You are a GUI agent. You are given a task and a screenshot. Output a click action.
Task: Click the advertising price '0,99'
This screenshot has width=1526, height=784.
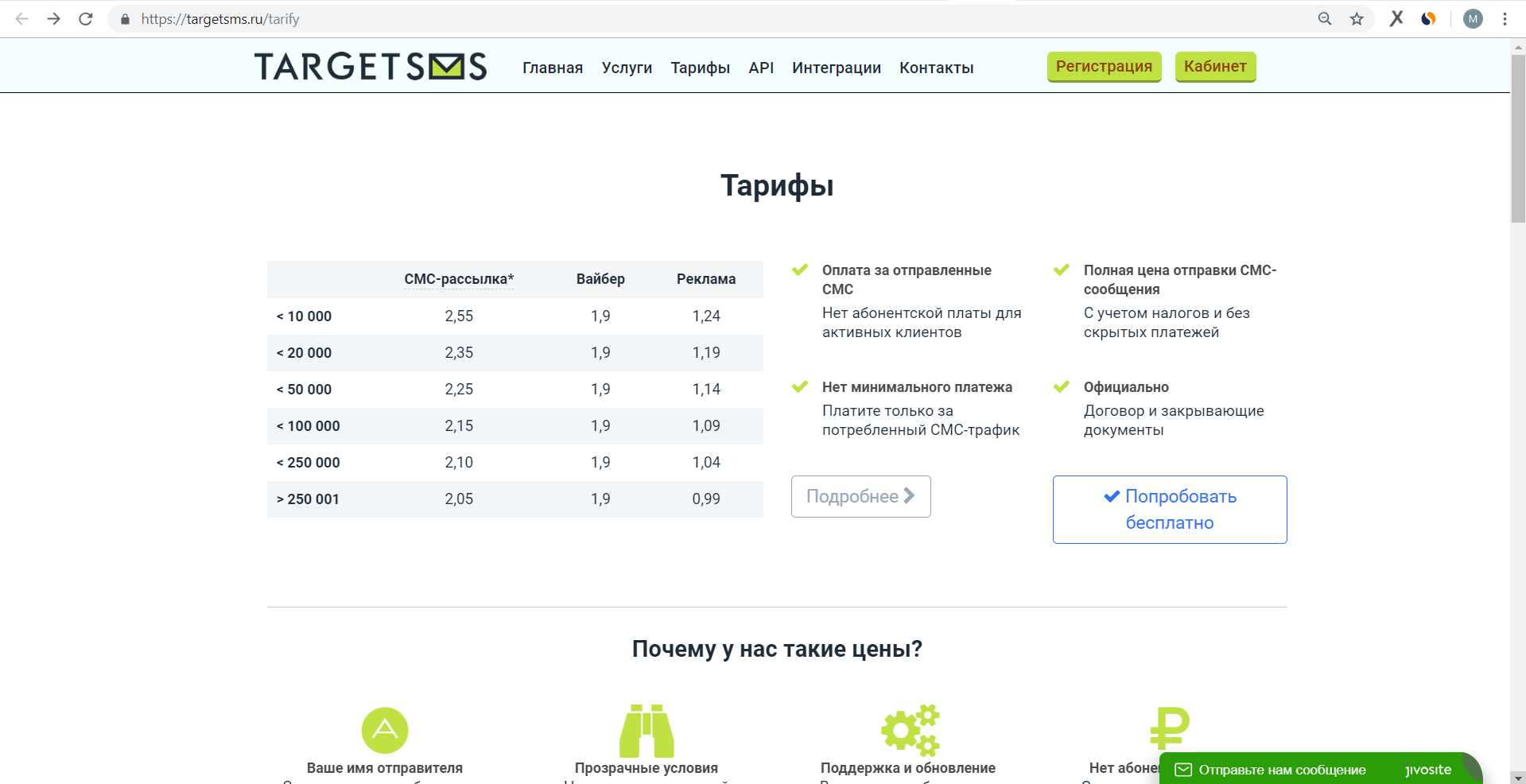(x=706, y=499)
